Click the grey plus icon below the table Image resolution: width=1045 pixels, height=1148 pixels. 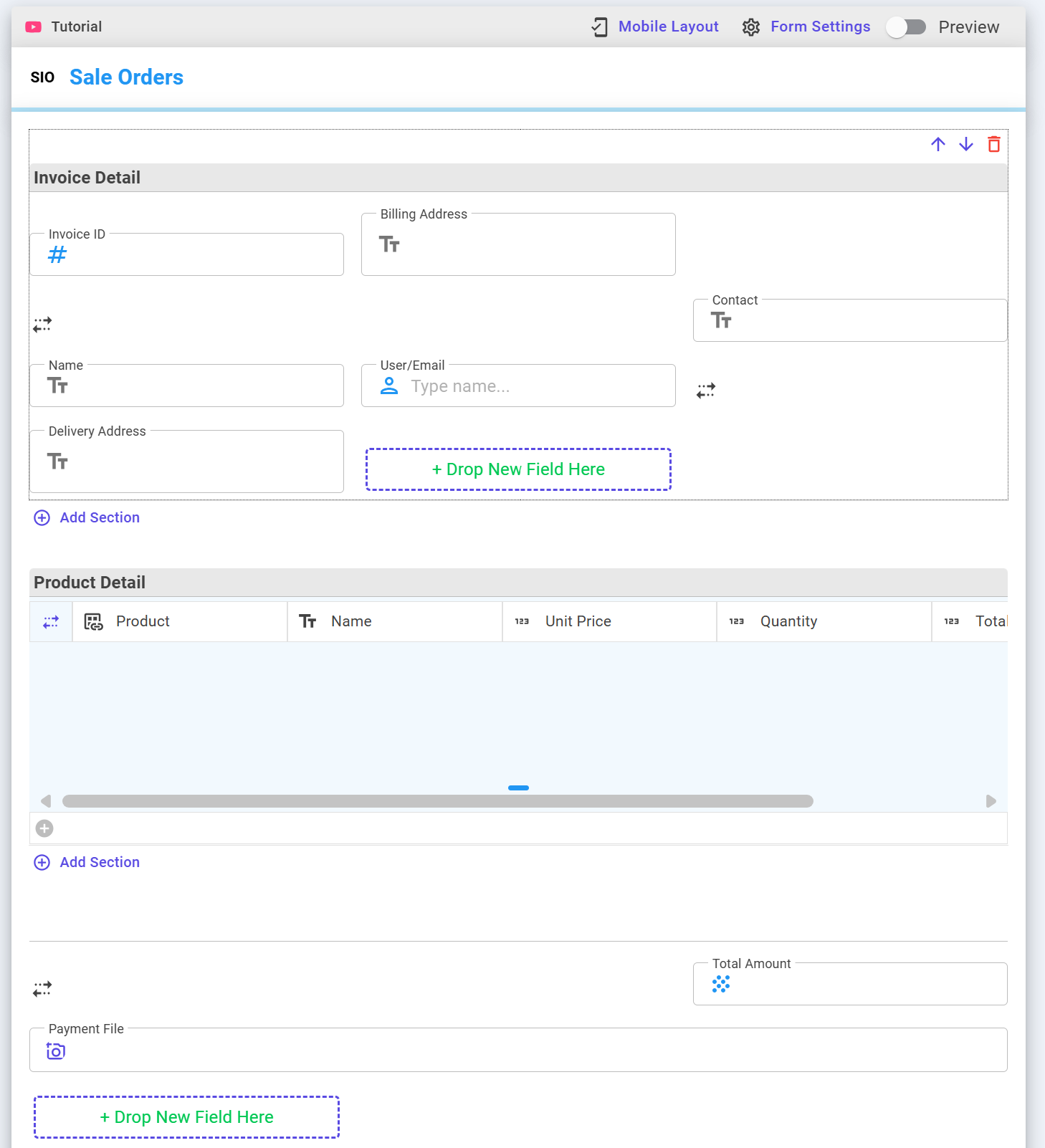(x=44, y=829)
